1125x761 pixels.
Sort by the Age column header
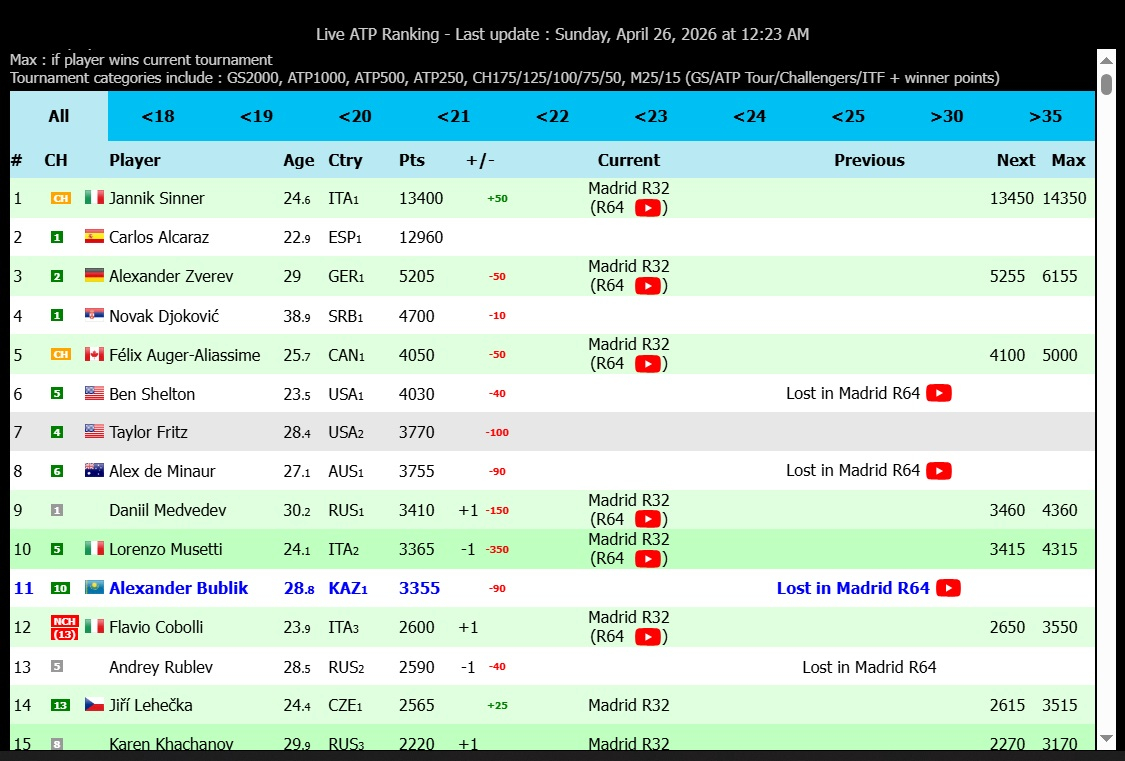(298, 160)
